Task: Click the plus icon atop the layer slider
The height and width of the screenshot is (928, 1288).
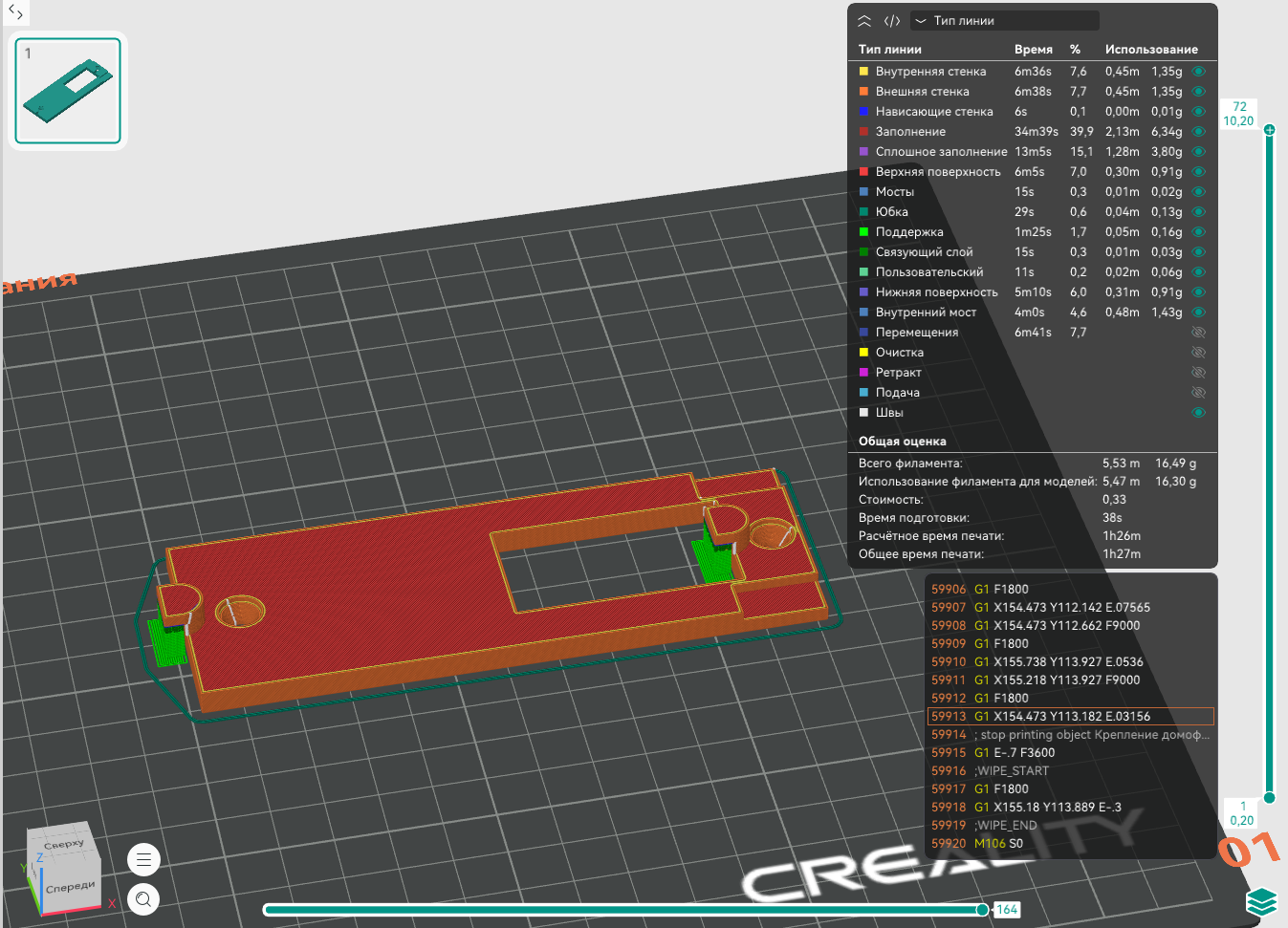Action: (1269, 129)
